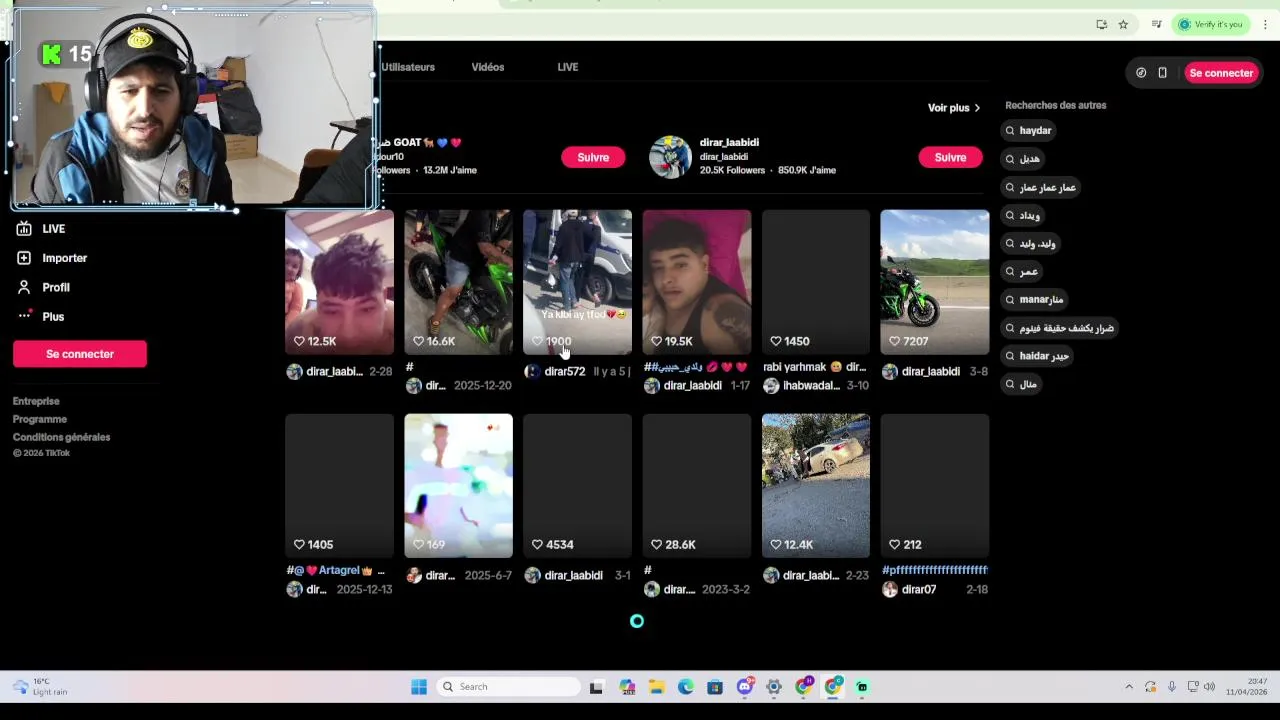Open Settings gear from the taskbar
Screen dimensions: 1280x720
tap(774, 687)
